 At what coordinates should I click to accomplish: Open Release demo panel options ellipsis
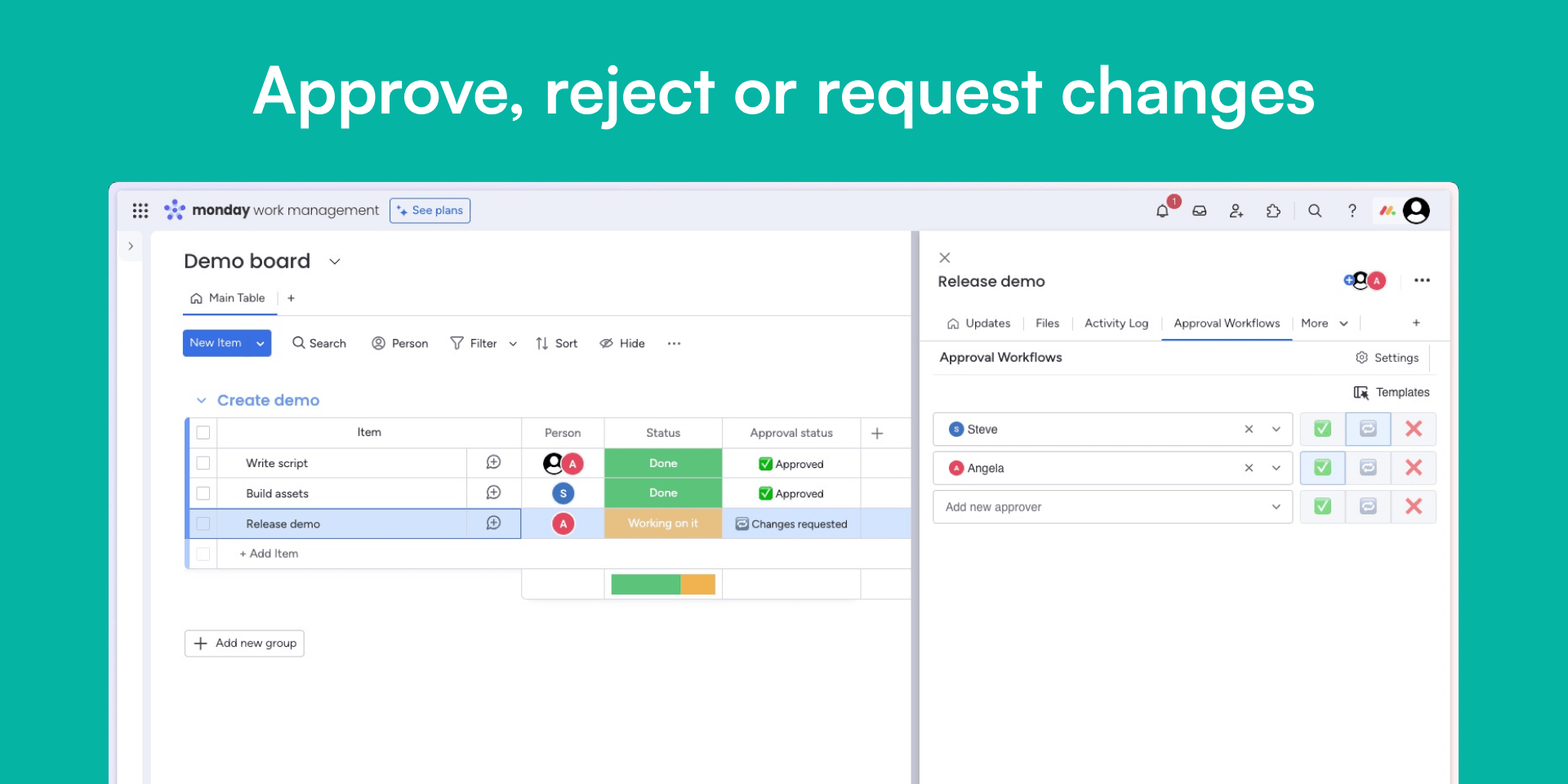coord(1422,280)
